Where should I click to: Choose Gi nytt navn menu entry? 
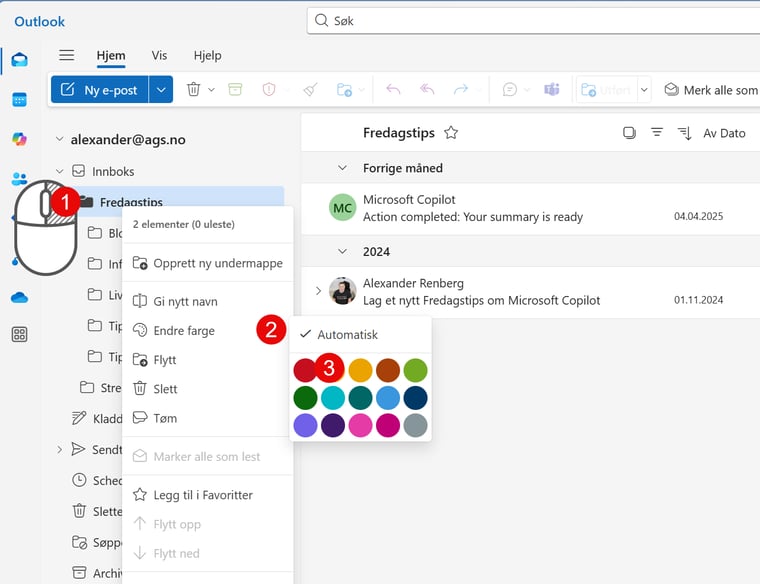coord(207,301)
